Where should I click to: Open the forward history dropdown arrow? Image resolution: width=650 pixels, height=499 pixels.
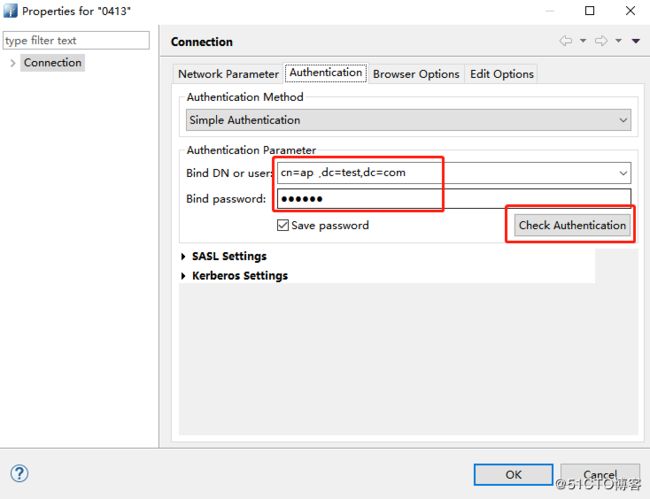618,41
